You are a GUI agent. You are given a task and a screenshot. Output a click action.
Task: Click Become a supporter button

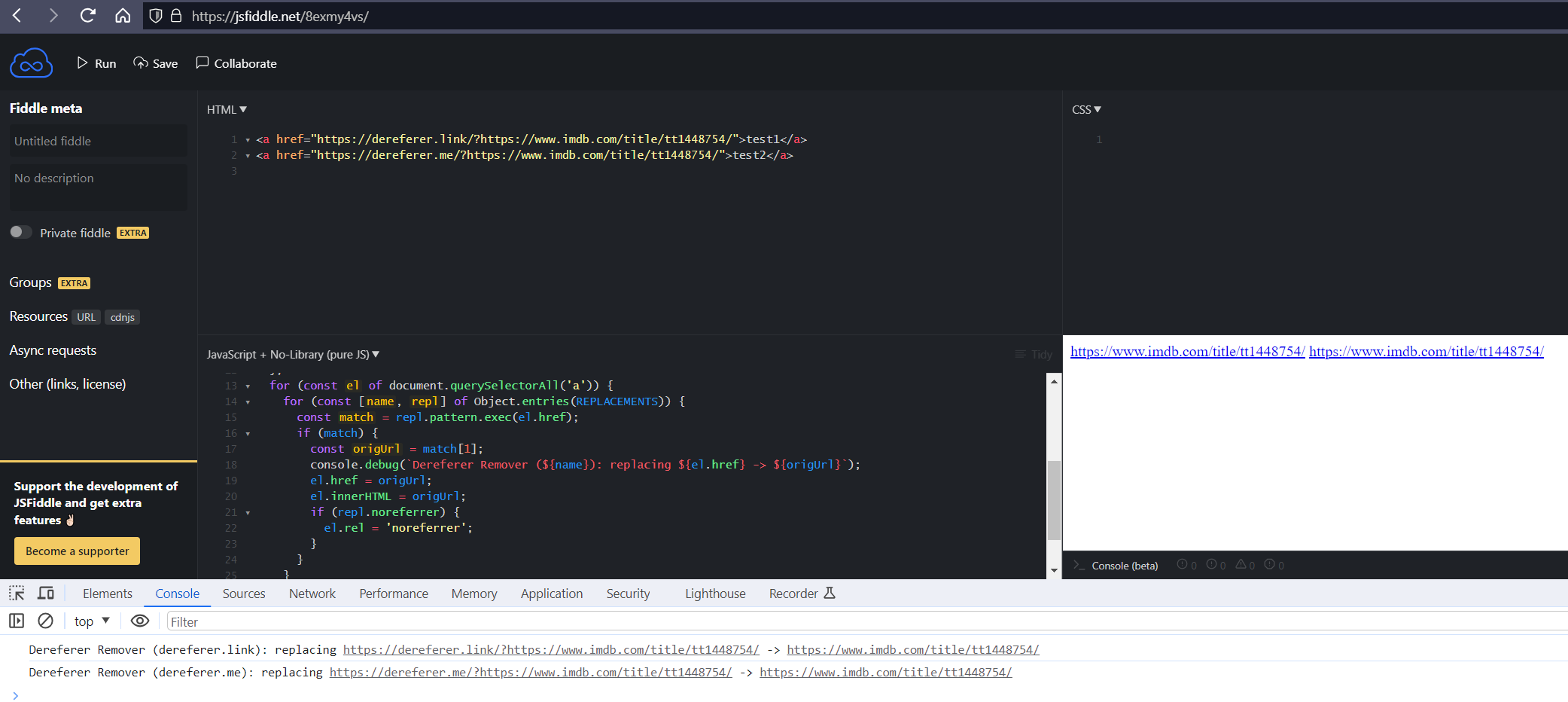[x=77, y=551]
